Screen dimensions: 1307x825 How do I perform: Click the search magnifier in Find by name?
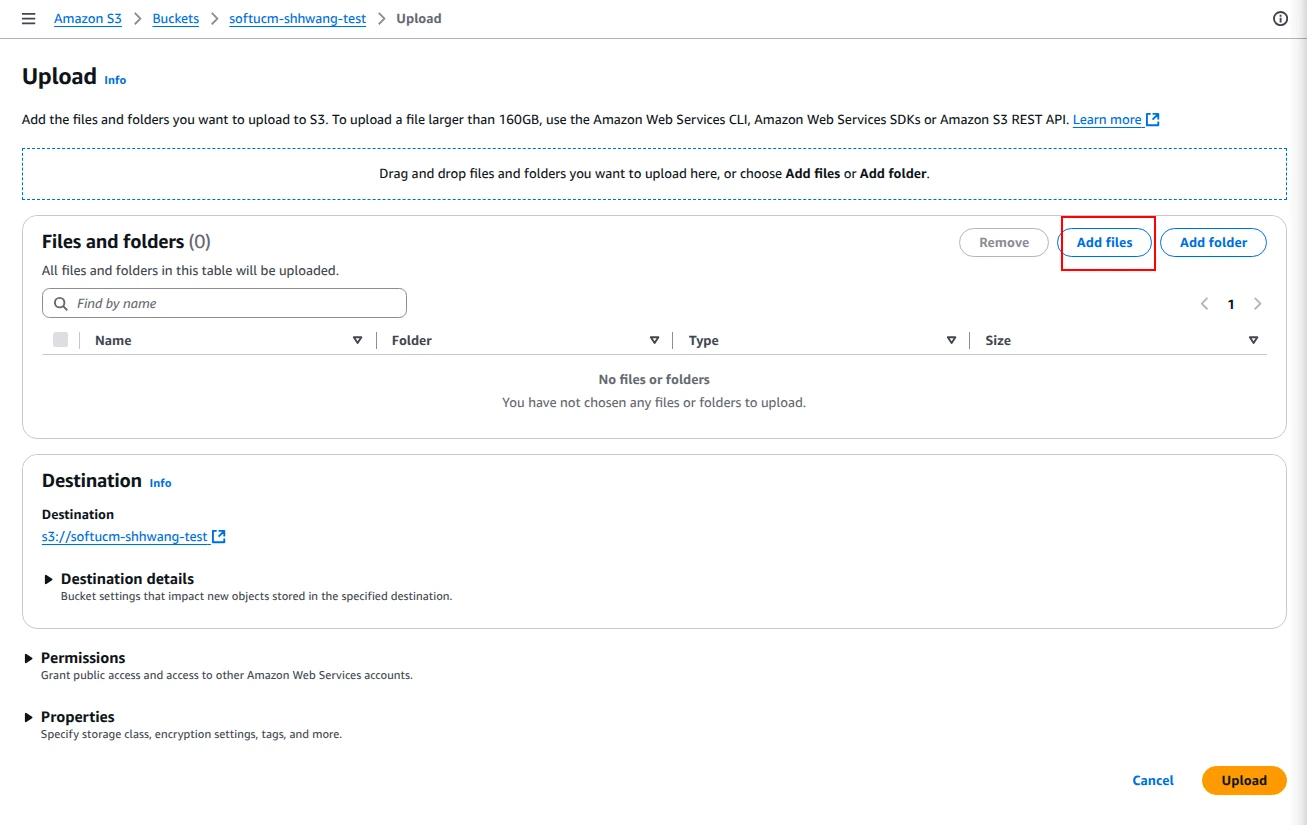pos(61,303)
